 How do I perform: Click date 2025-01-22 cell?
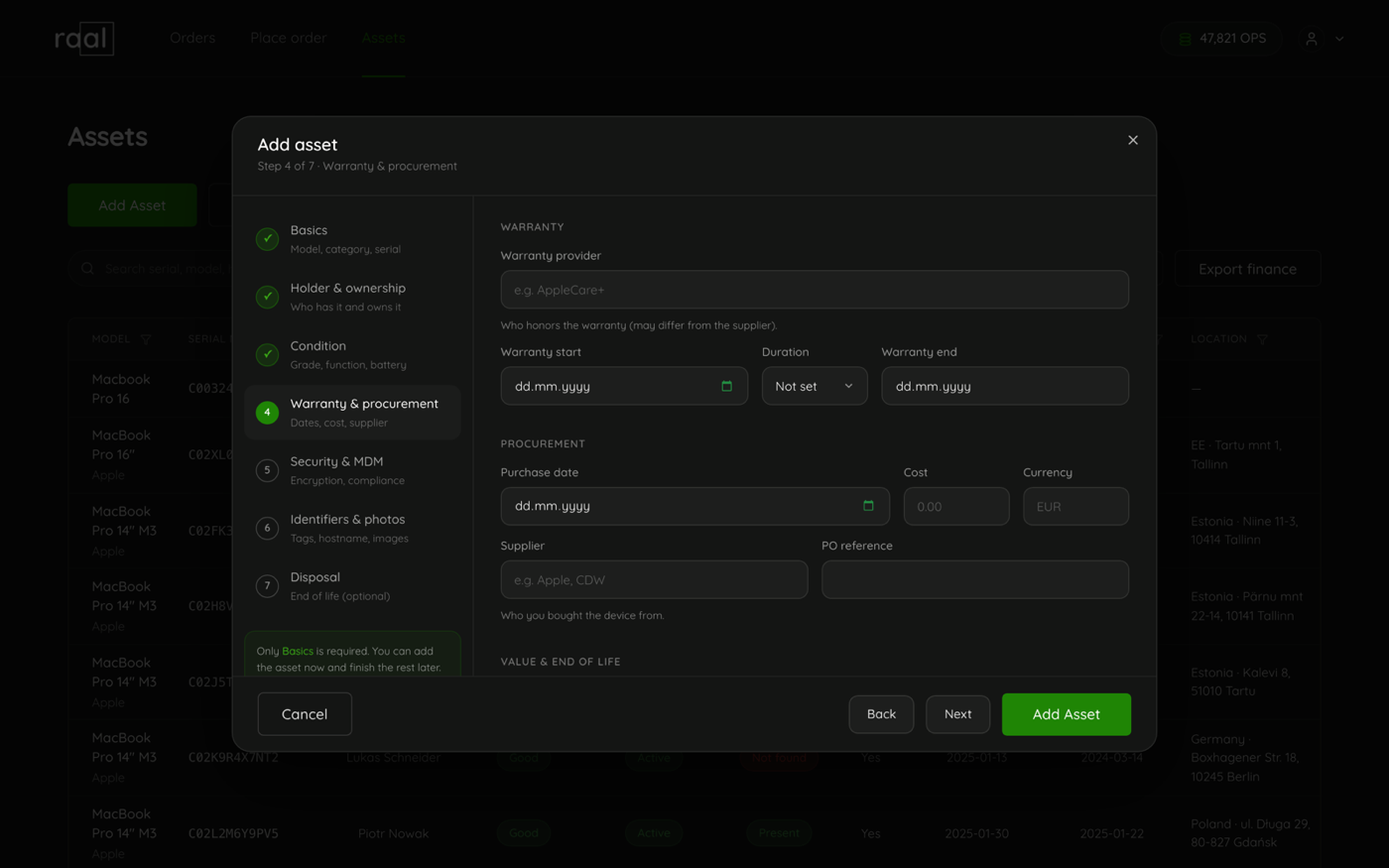click(1111, 833)
